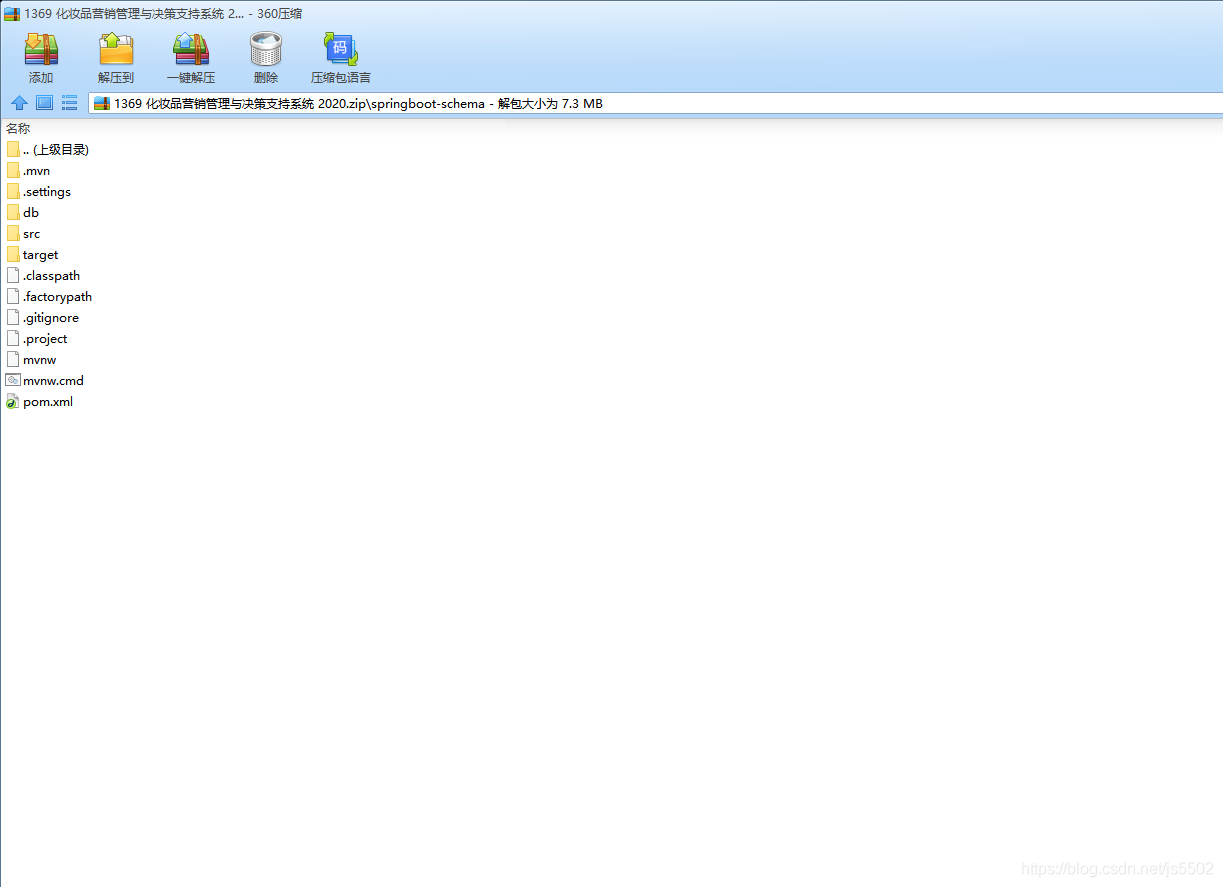Screen dimensions: 1223x887
Task: Click the file icon of .project
Action: click(13, 338)
